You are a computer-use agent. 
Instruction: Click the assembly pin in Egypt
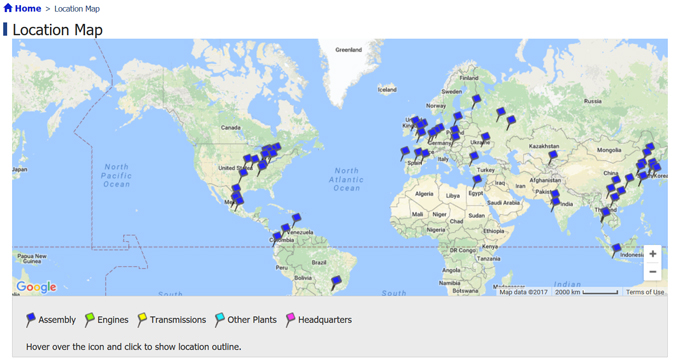pyautogui.click(x=476, y=182)
